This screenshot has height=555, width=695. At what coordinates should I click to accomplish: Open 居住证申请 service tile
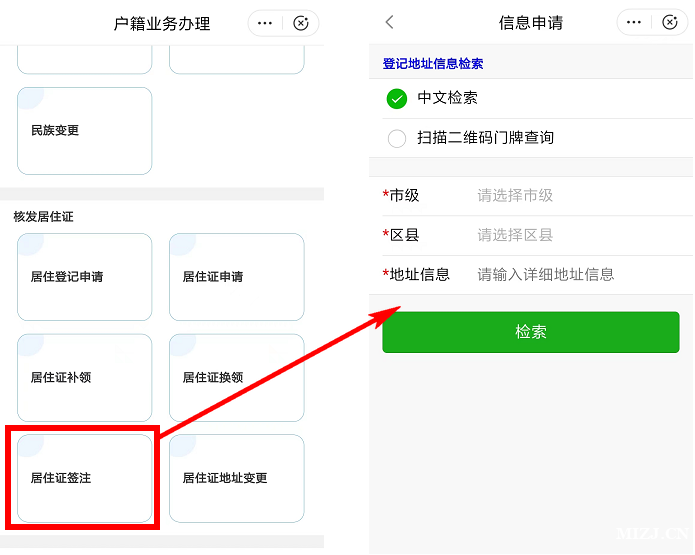[x=236, y=277]
